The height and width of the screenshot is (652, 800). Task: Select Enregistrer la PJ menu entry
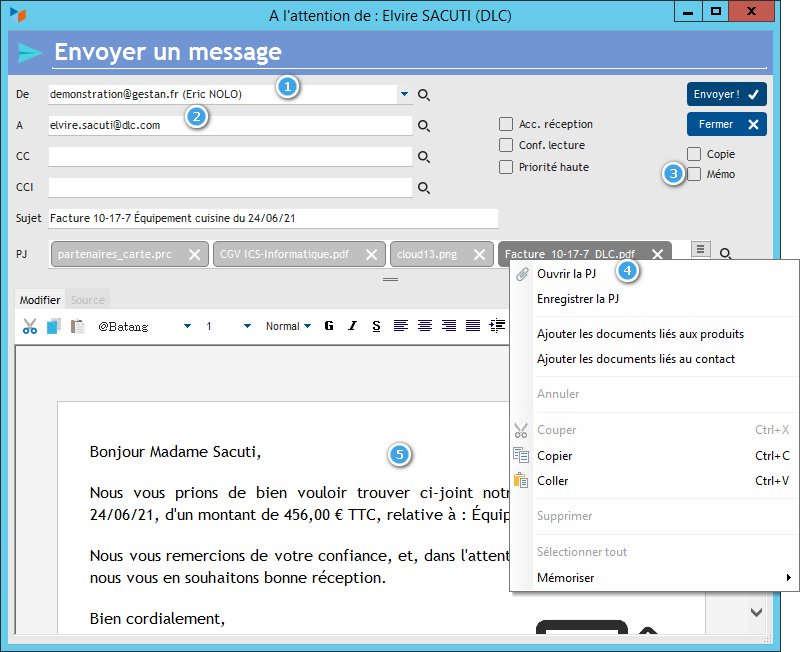(580, 298)
